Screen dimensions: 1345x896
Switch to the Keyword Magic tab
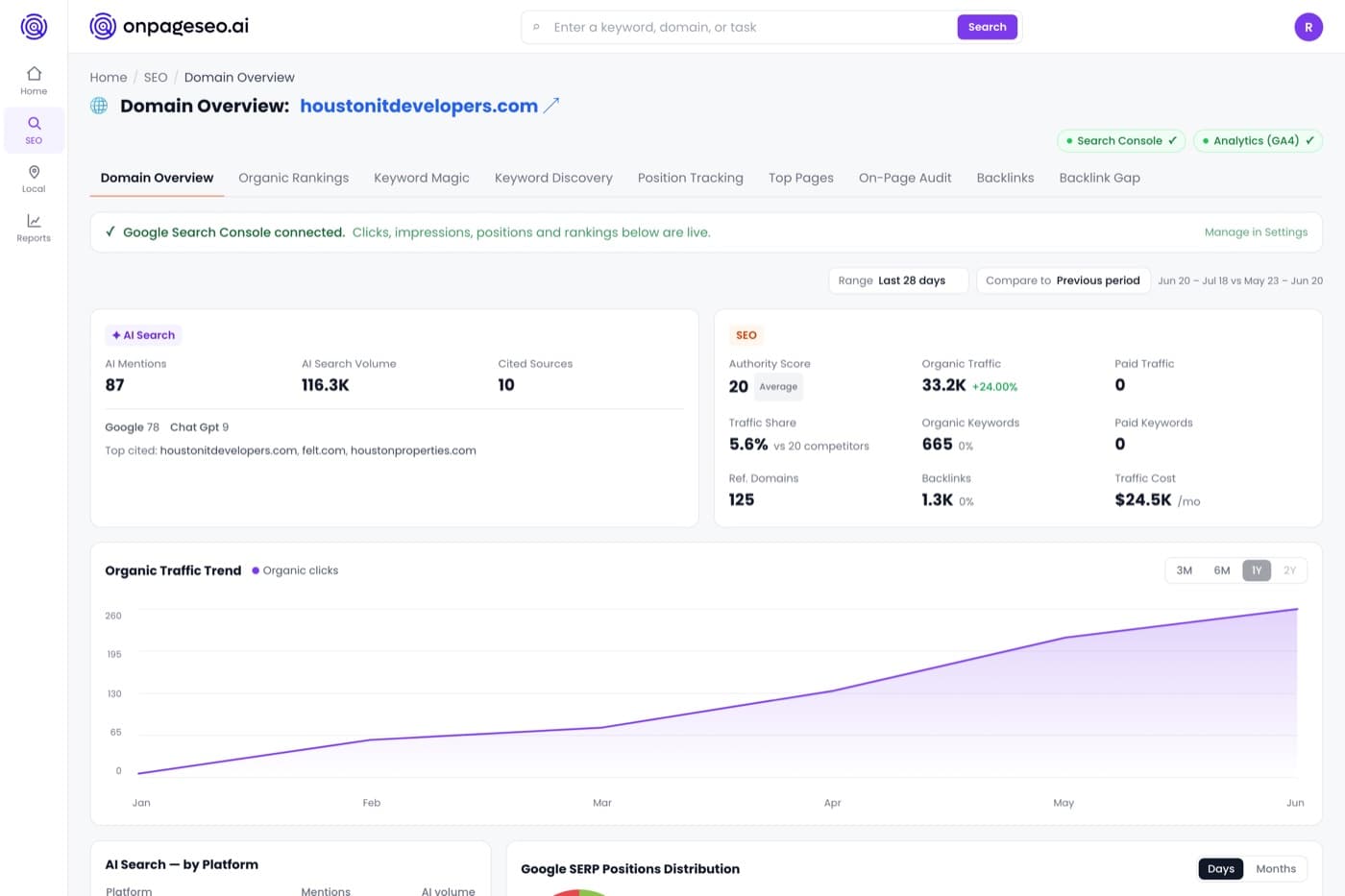point(422,178)
